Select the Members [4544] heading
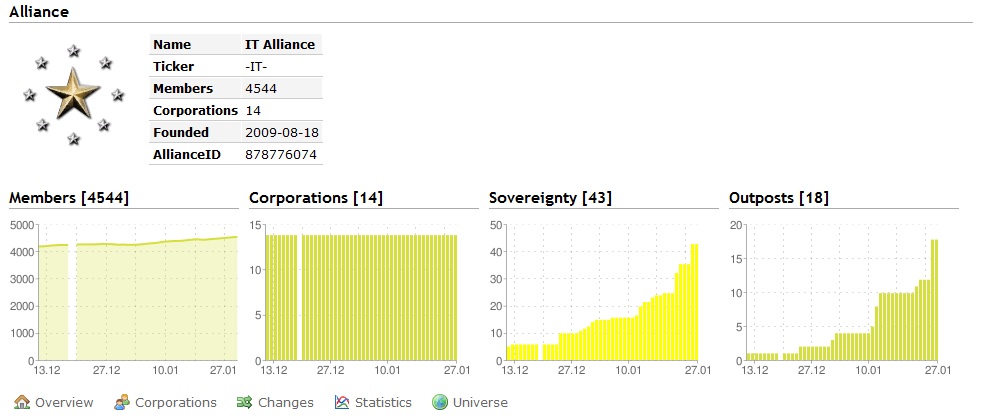 [69, 198]
